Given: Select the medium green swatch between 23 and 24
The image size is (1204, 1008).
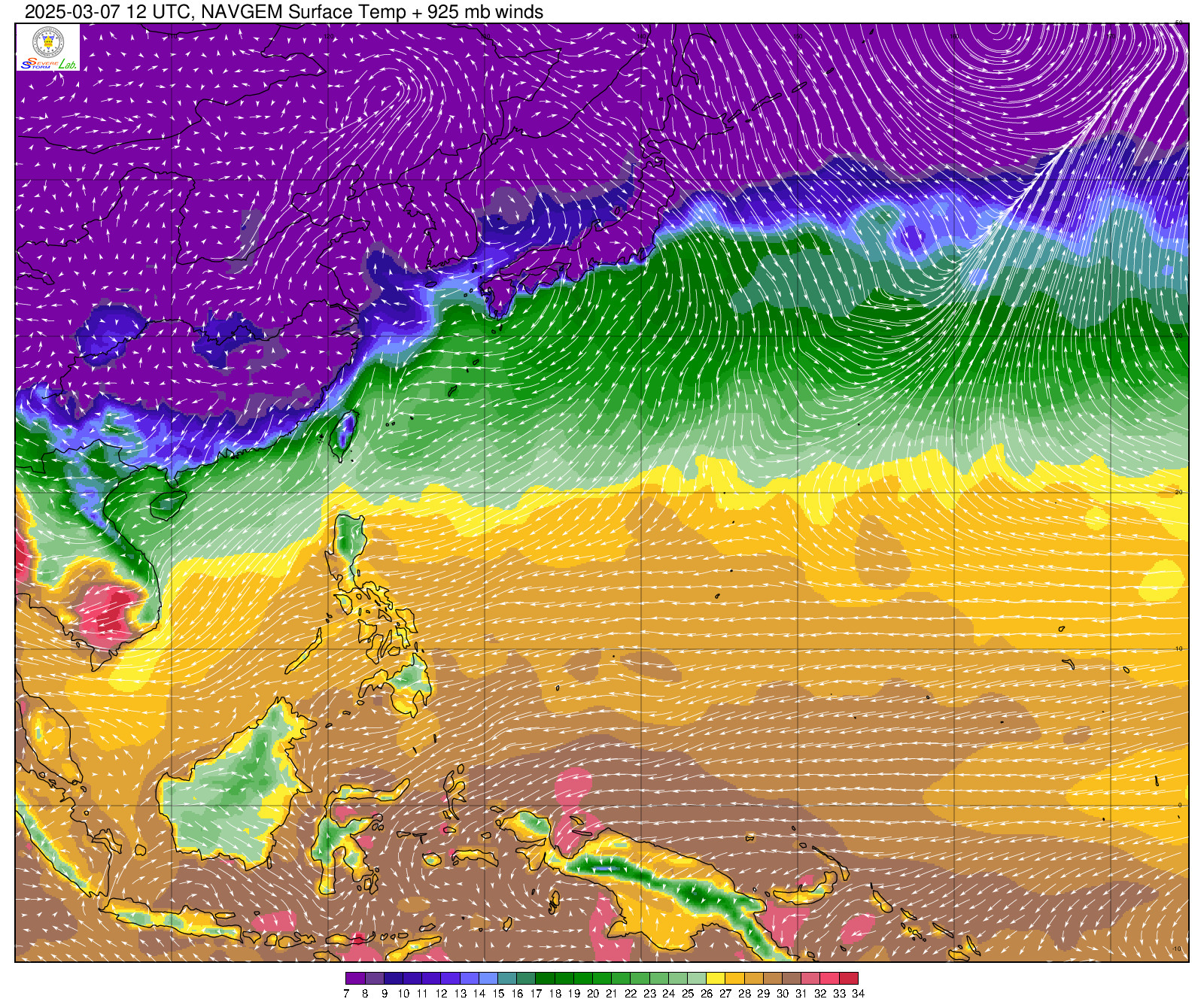Looking at the screenshot, I should click(659, 978).
